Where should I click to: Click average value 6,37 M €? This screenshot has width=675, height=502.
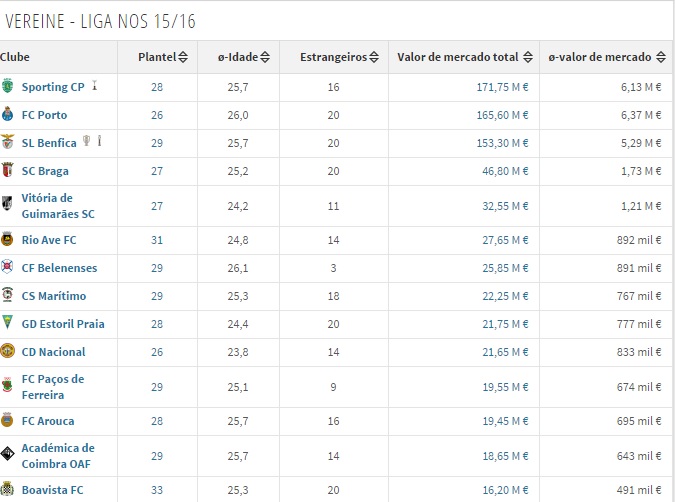pyautogui.click(x=641, y=115)
